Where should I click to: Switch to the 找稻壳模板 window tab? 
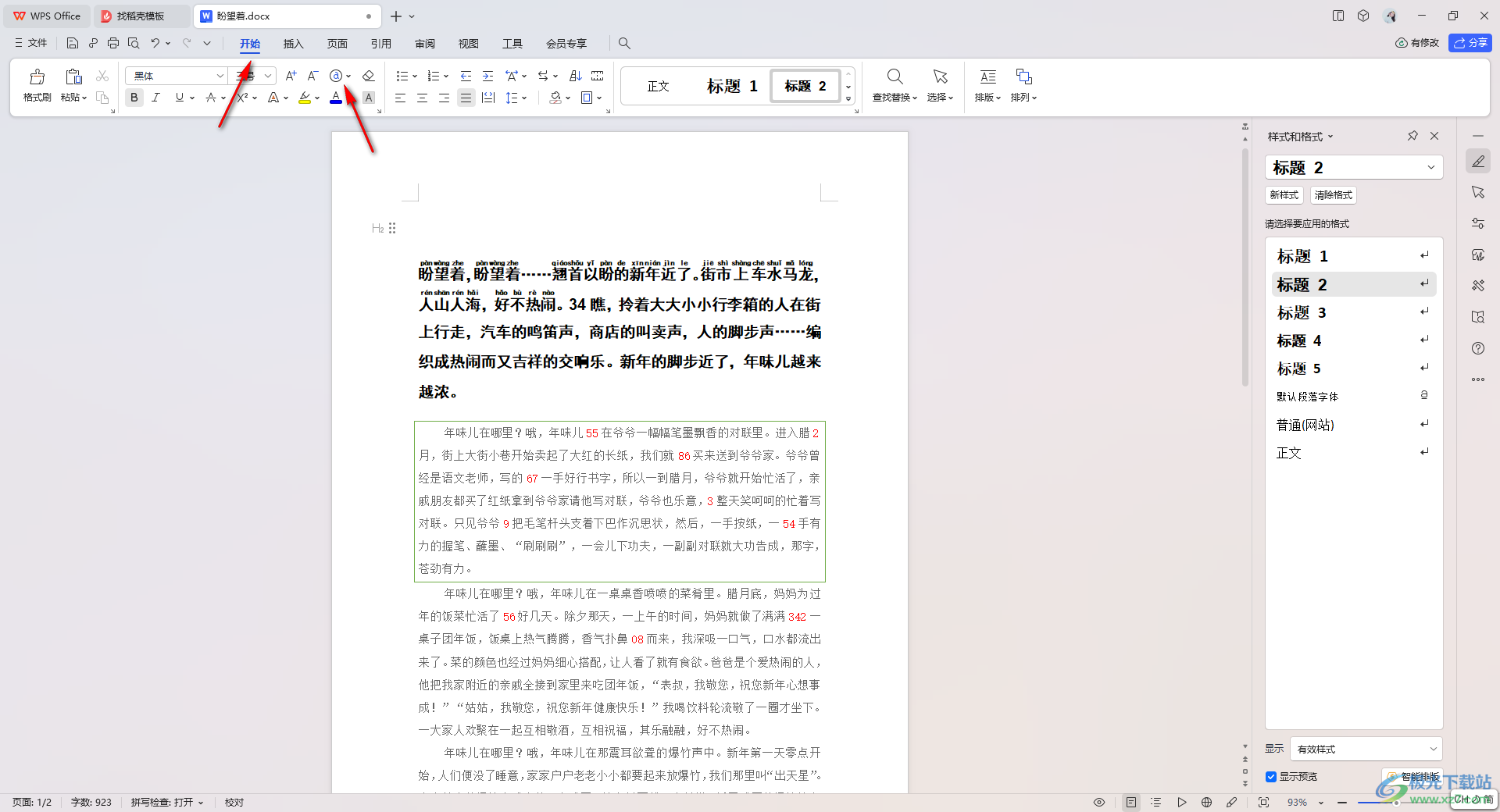(x=141, y=16)
